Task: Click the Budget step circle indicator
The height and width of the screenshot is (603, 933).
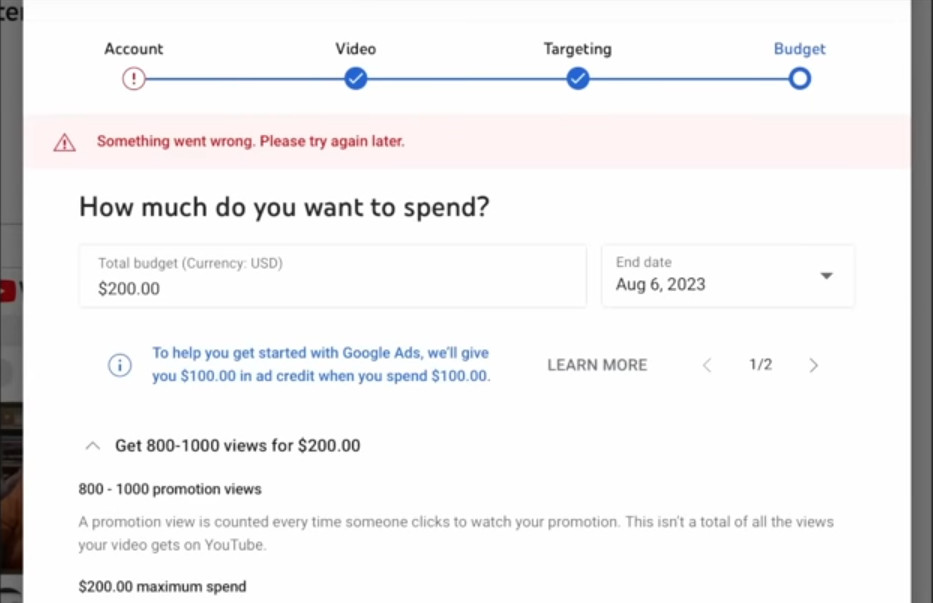Action: 799,79
